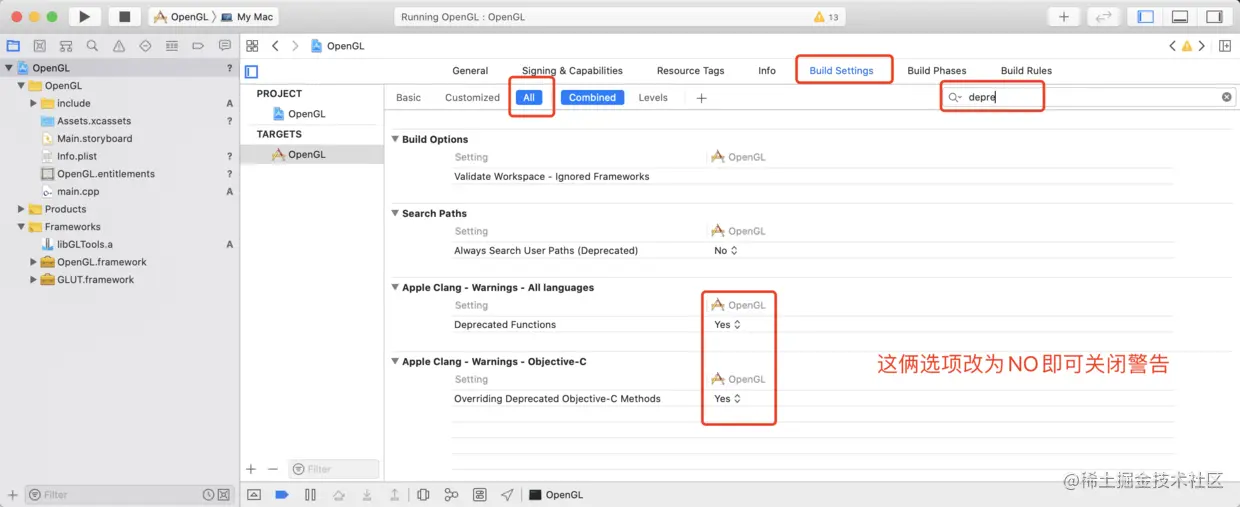This screenshot has height=507, width=1240.
Task: Toggle project/targets list sidebar icon
Action: click(x=251, y=71)
